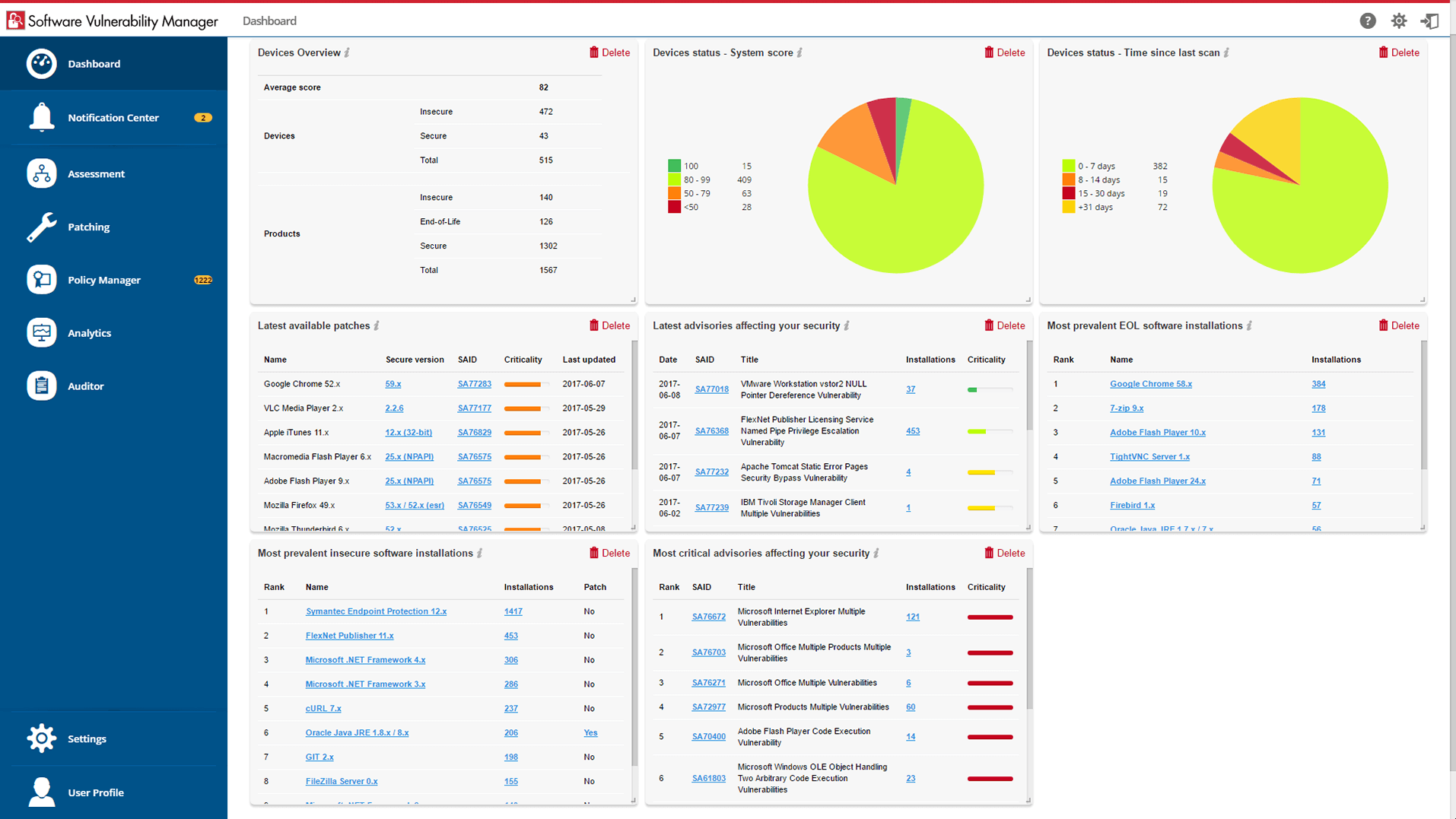Click the help question mark icon
This screenshot has width=1456, height=819.
[1367, 21]
